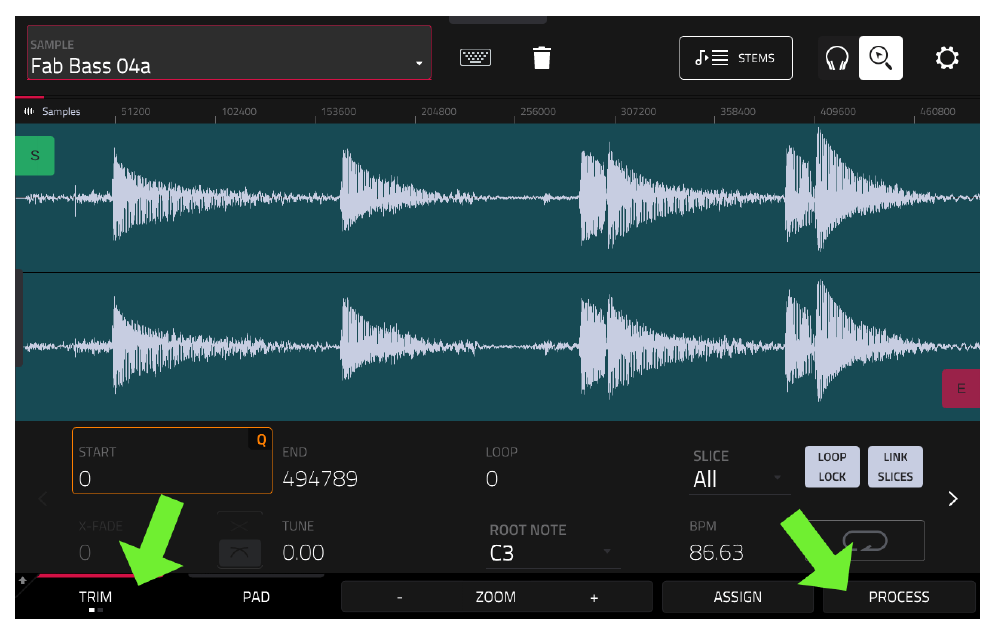Click the ZOOM minus button

click(400, 597)
